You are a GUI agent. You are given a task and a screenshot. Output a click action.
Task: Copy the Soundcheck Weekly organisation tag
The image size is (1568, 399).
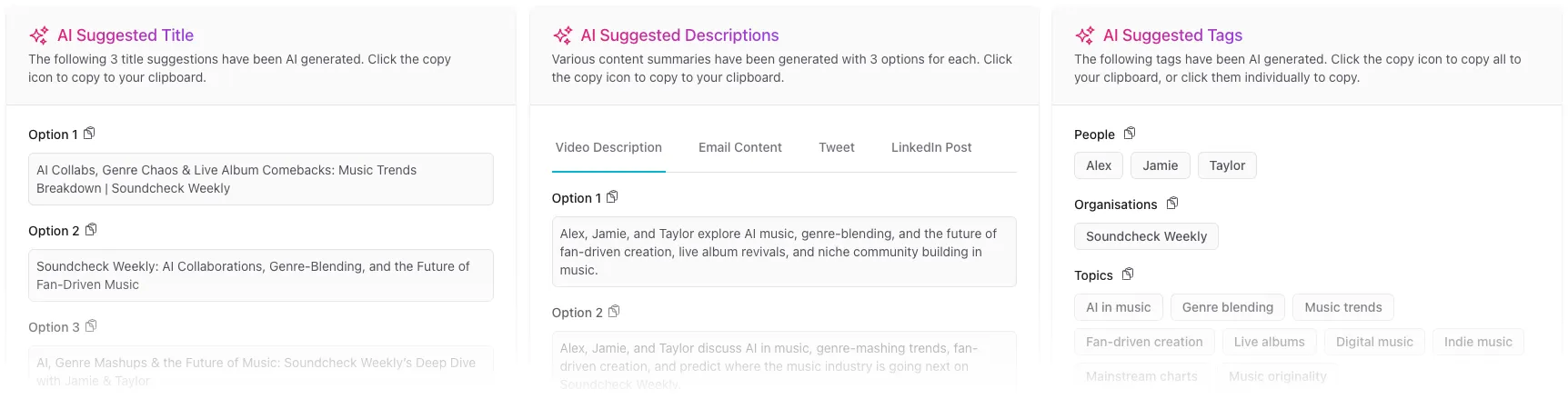pyautogui.click(x=1145, y=236)
